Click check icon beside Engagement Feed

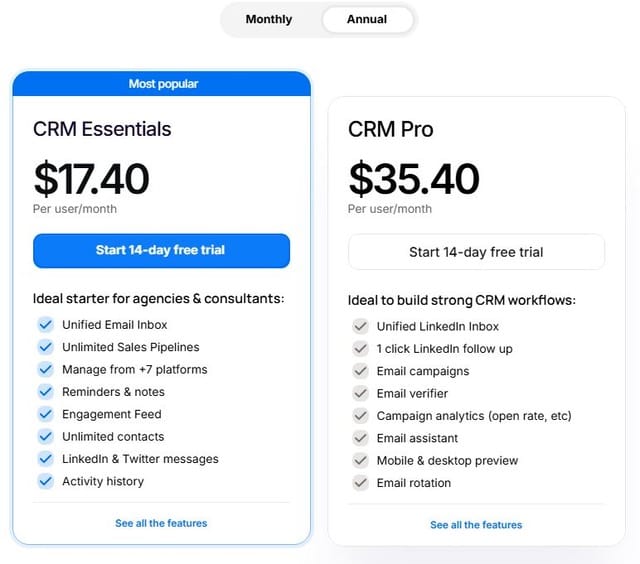tap(45, 414)
